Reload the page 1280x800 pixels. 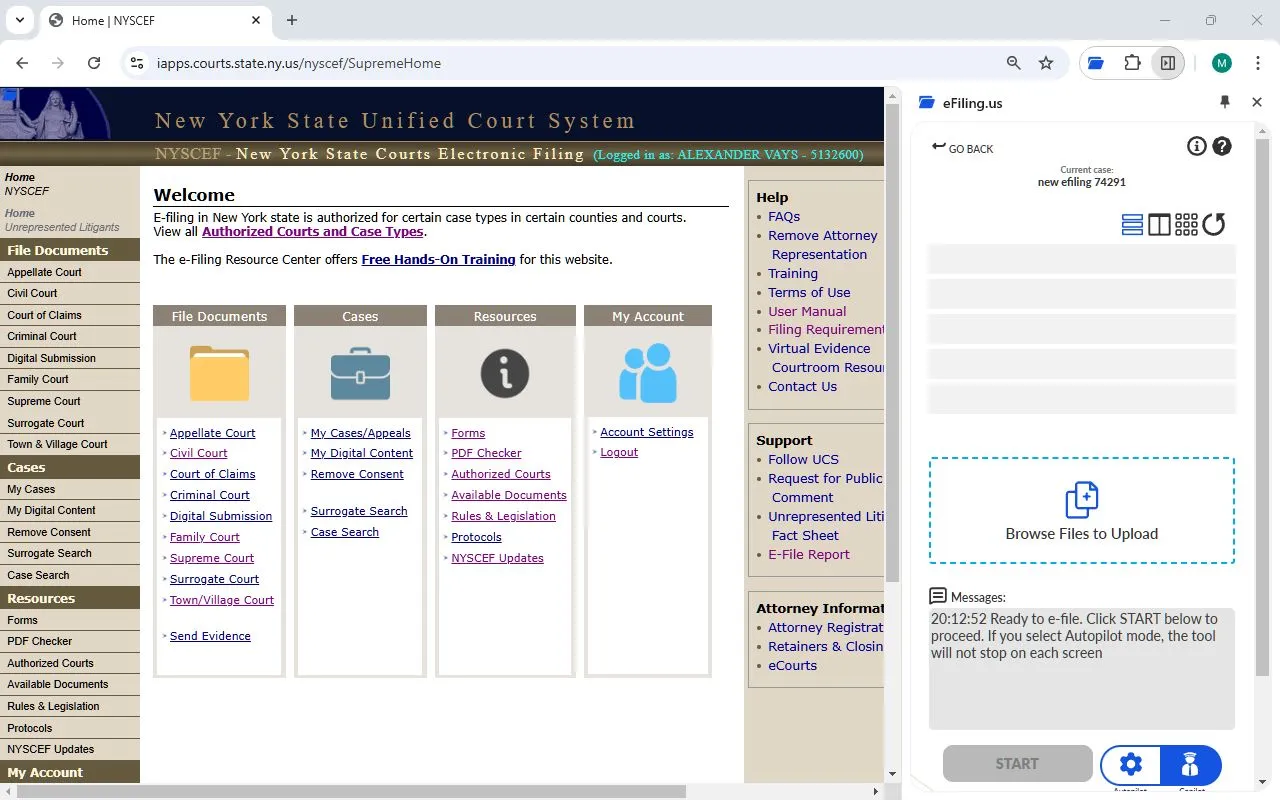click(94, 63)
